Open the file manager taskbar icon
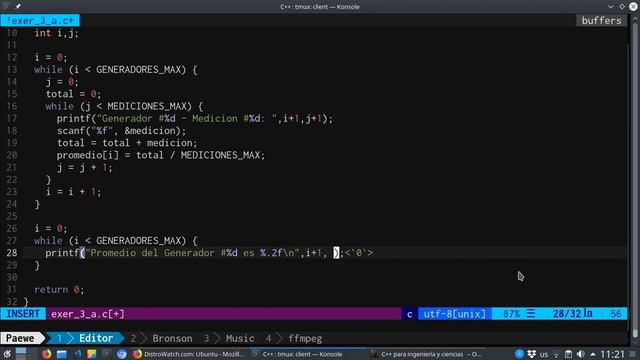The height and width of the screenshot is (360, 640). click(x=62, y=354)
